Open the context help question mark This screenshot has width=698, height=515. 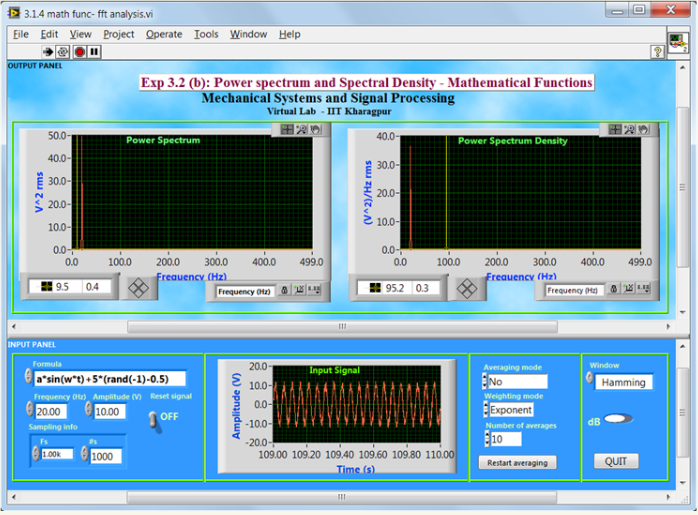(x=657, y=52)
